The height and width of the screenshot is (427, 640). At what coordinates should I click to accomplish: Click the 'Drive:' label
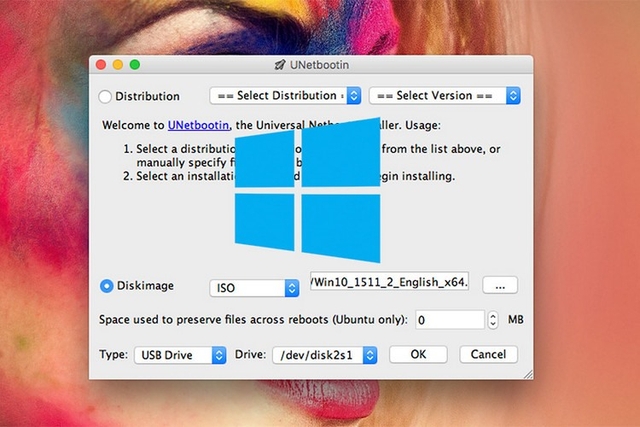pos(250,354)
